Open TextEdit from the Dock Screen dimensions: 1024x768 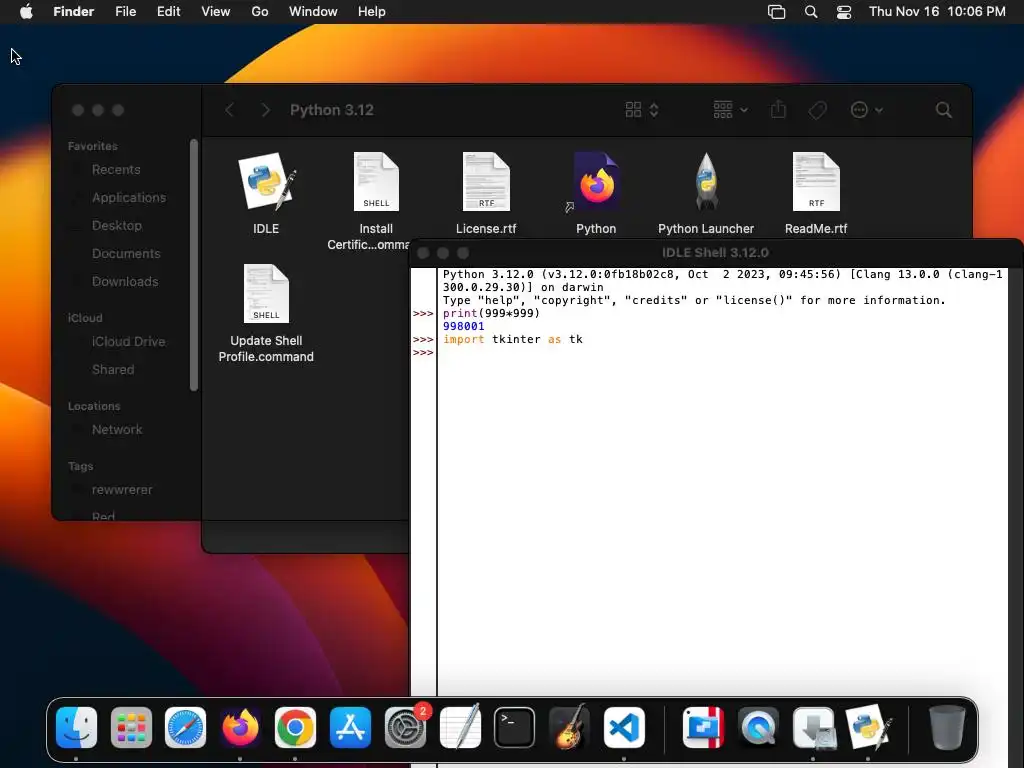pyautogui.click(x=460, y=728)
